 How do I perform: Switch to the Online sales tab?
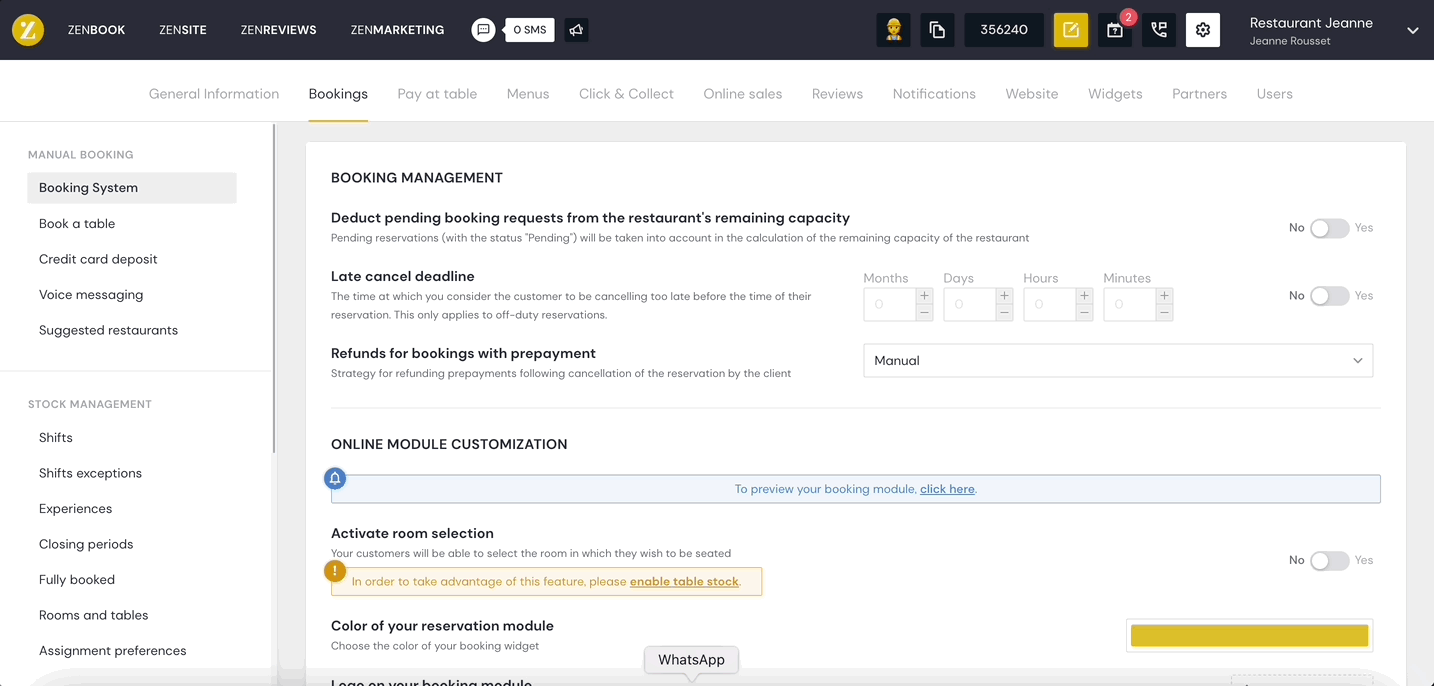(x=743, y=94)
